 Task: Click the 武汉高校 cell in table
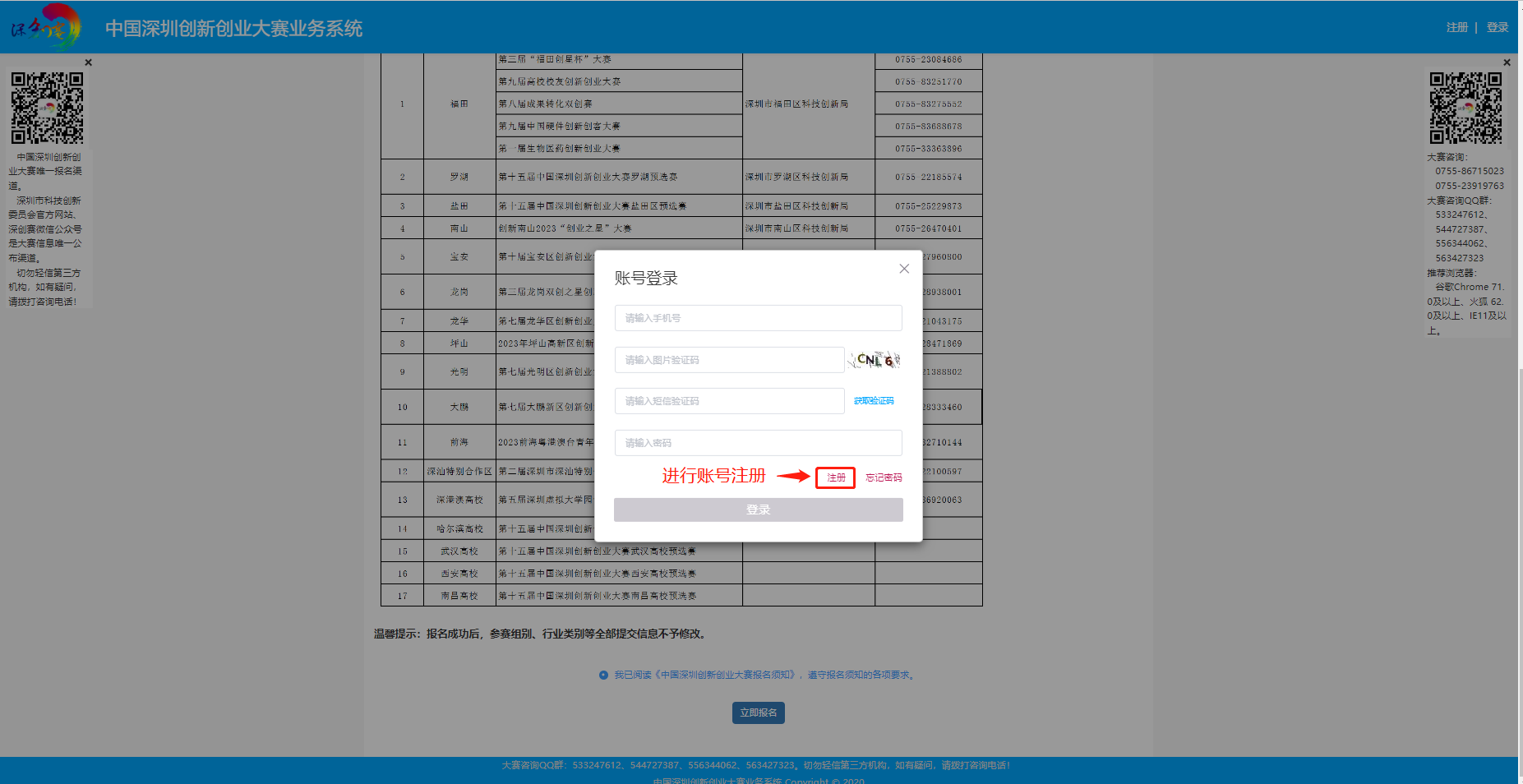[459, 551]
